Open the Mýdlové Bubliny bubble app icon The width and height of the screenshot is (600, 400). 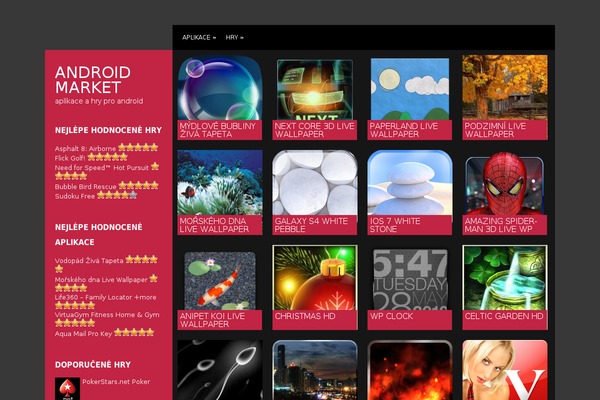pos(220,88)
